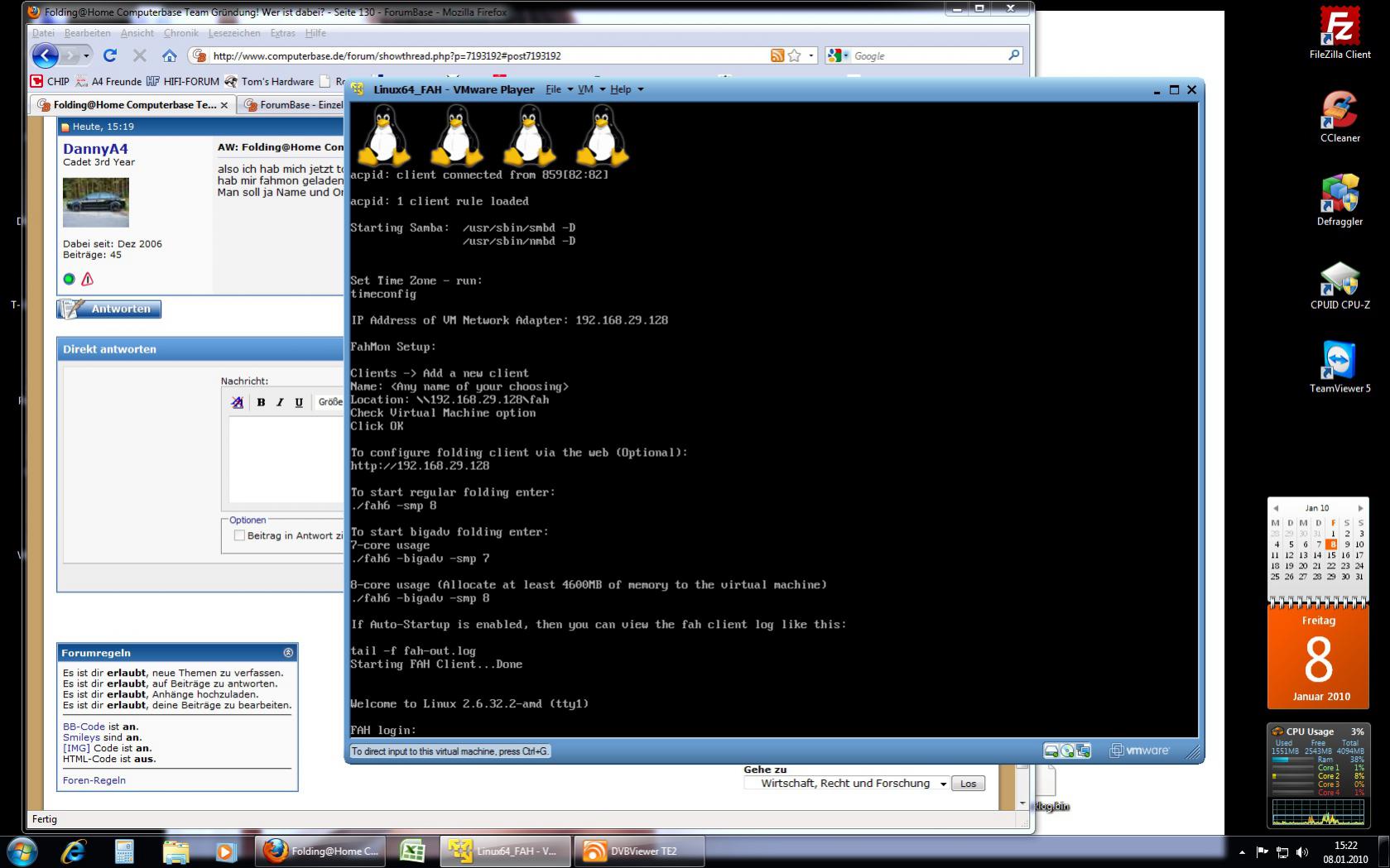Remove text formatting in the reply editor
The width and height of the screenshot is (1390, 868).
point(238,402)
